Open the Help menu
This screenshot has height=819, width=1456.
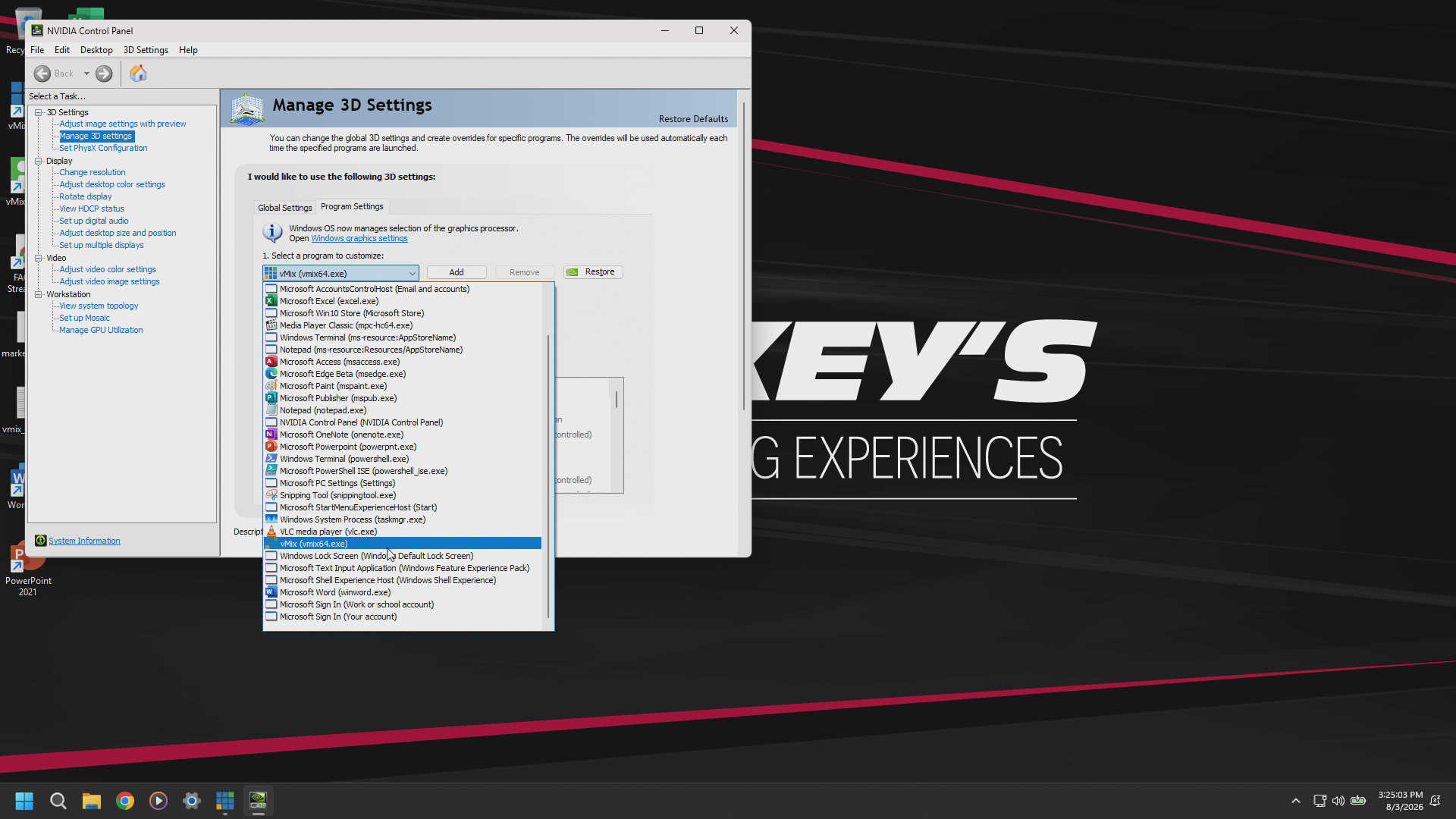coord(188,50)
